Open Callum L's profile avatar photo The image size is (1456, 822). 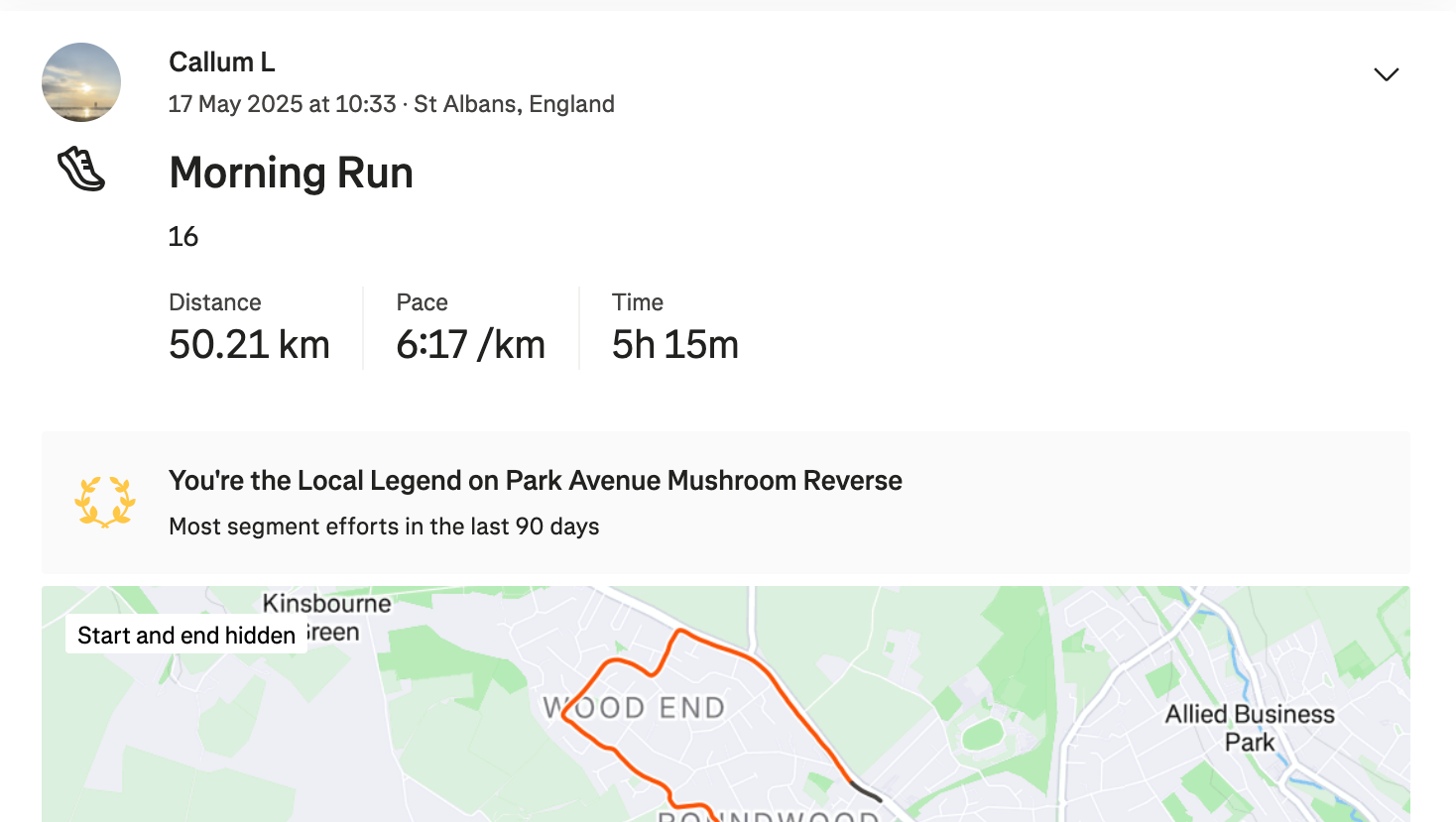(81, 82)
